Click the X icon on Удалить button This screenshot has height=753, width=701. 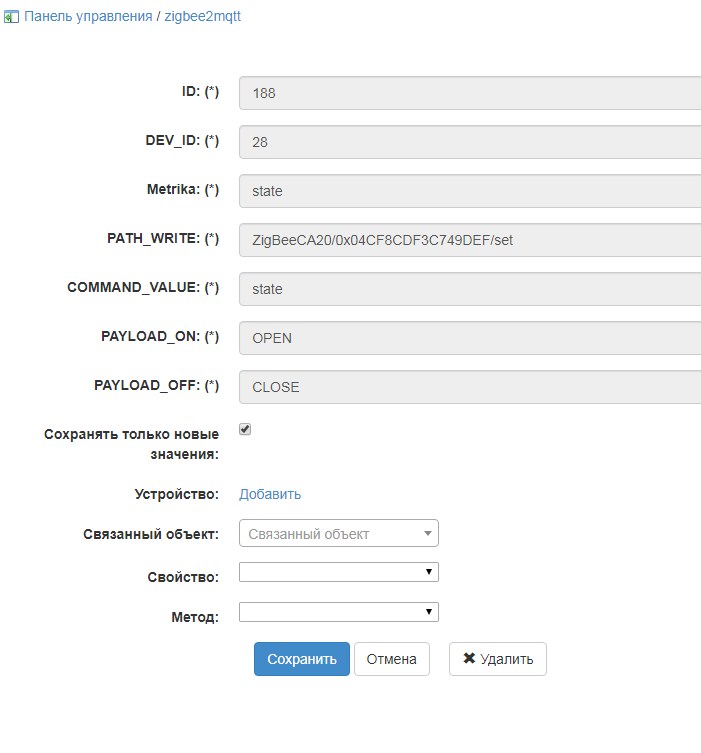pyautogui.click(x=469, y=659)
